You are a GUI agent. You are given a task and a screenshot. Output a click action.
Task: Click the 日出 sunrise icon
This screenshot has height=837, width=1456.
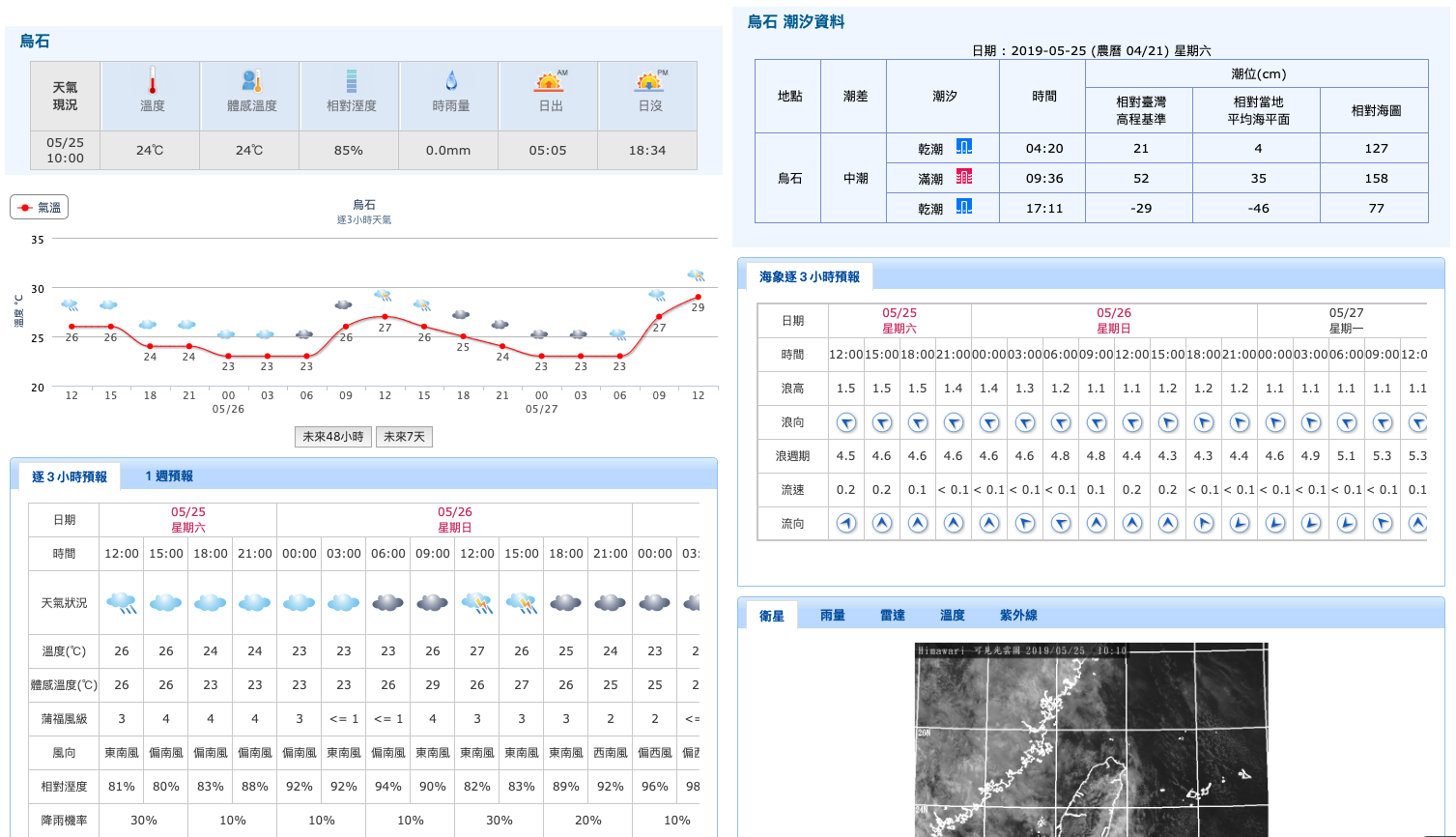551,81
